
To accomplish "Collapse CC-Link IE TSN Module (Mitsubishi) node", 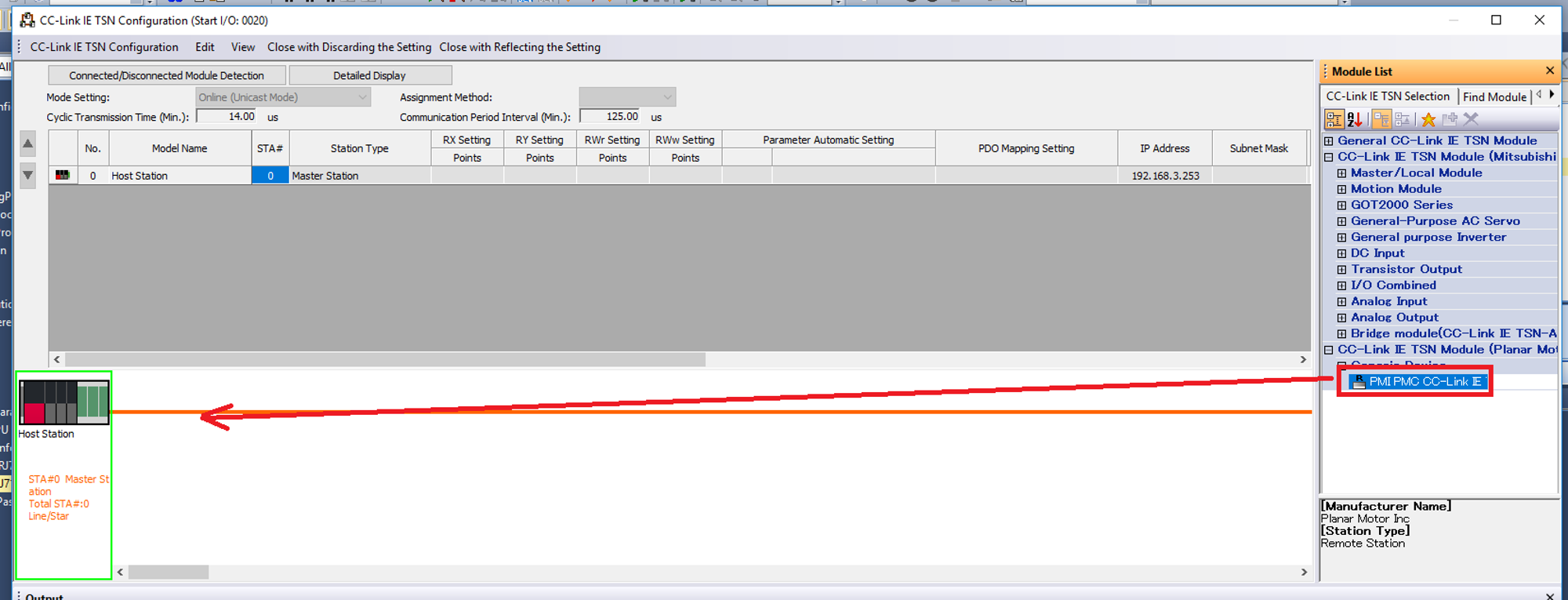I will 1329,157.
